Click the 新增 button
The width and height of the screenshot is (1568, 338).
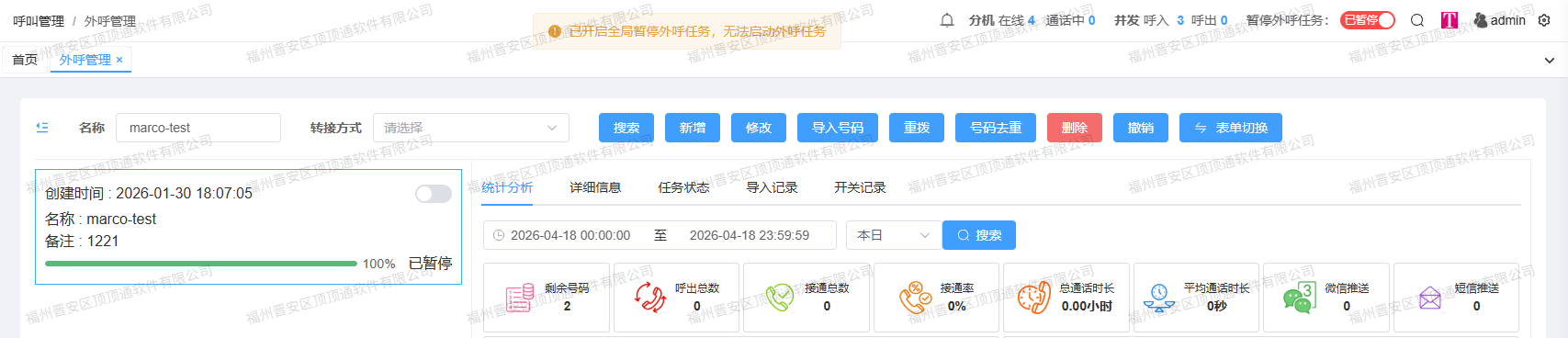click(693, 128)
